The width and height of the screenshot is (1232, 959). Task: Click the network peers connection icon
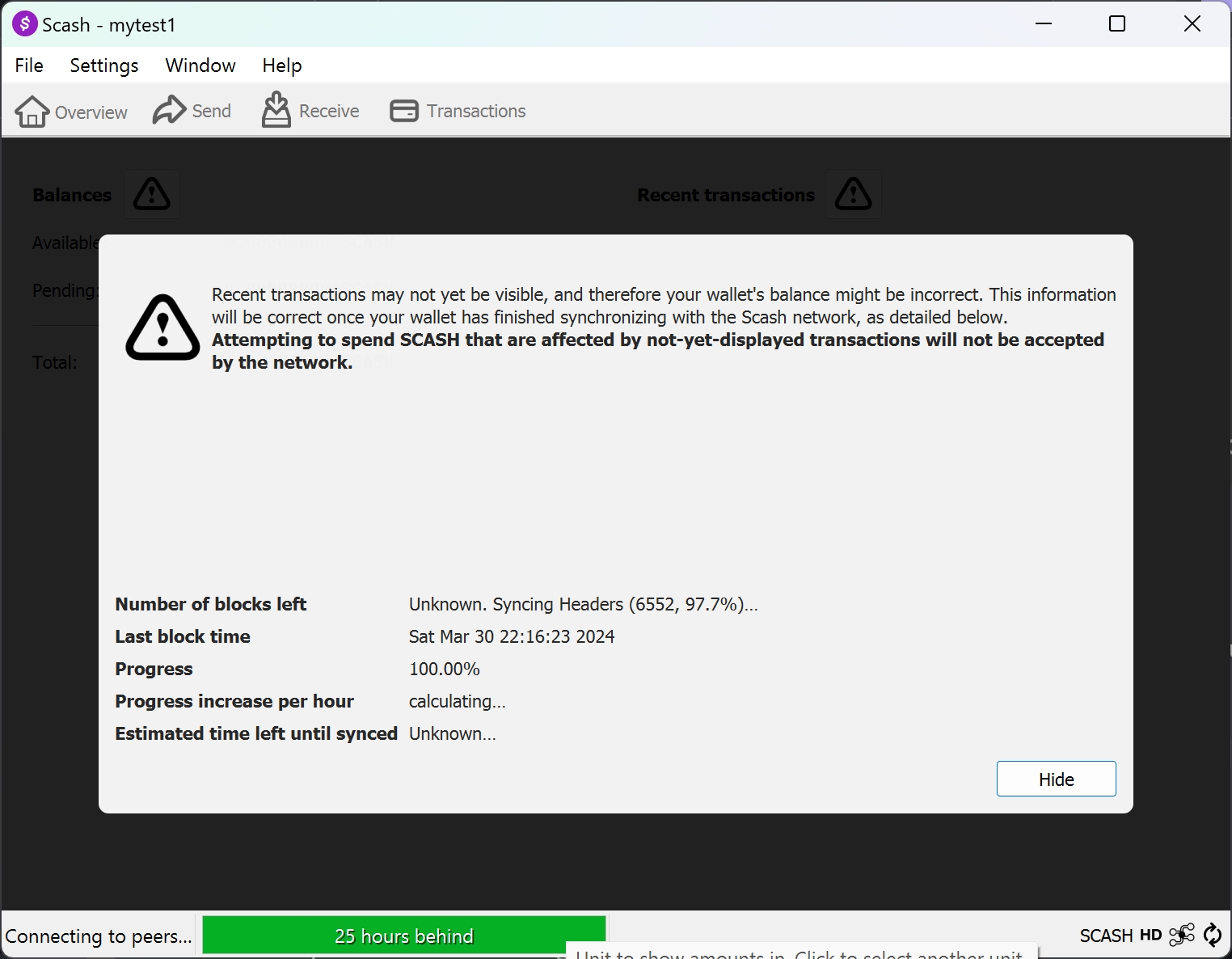[x=1182, y=936]
